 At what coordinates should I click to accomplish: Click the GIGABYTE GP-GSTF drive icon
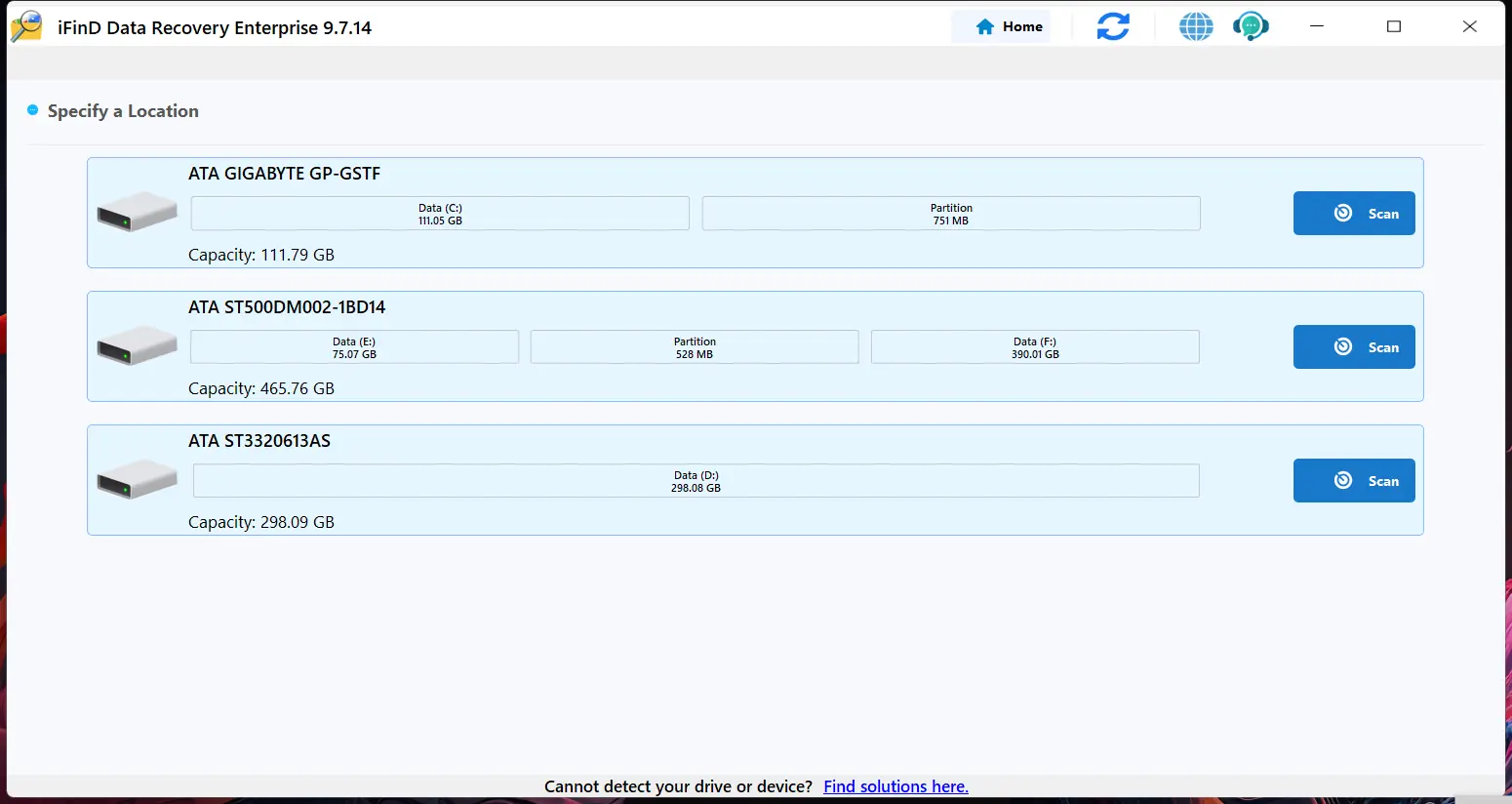pyautogui.click(x=138, y=212)
